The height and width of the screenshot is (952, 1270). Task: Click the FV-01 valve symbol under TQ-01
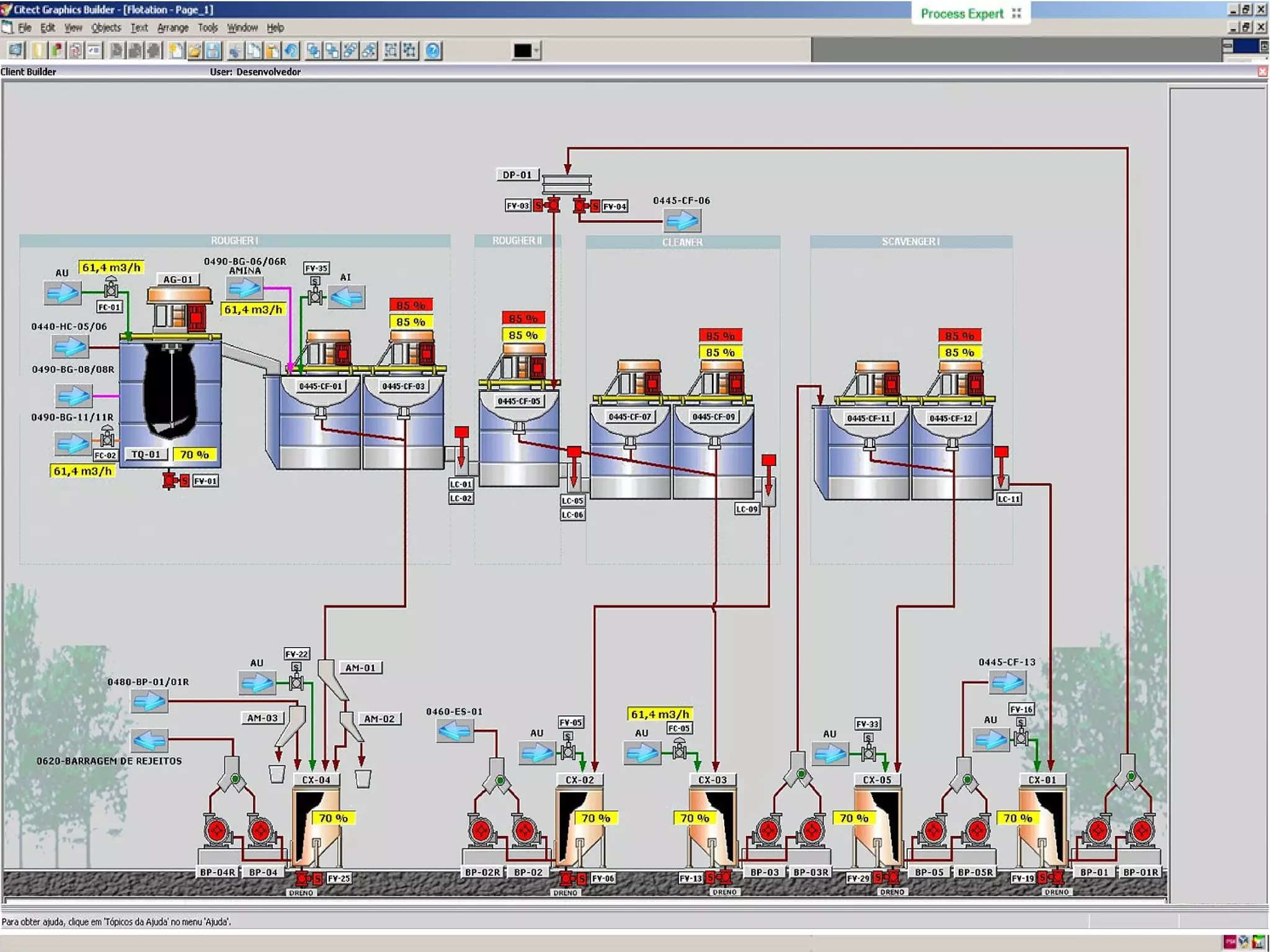pos(169,480)
